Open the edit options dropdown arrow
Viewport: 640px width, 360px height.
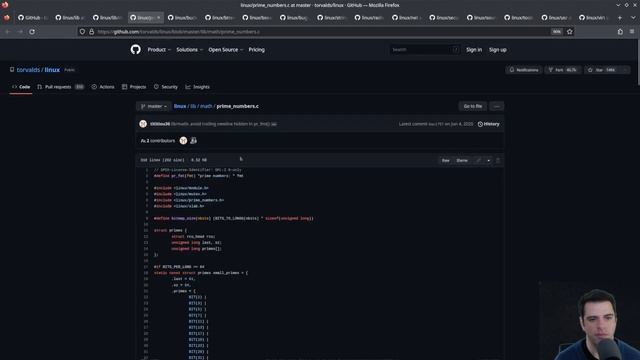(x=489, y=160)
